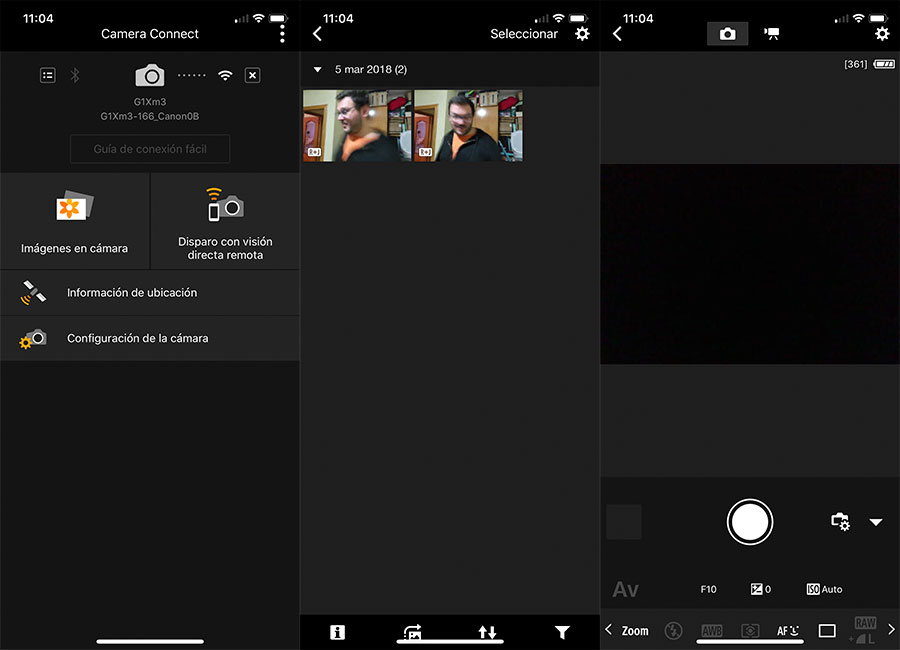Open Imágenes en cámara
Screen dimensions: 900x650
75,221
